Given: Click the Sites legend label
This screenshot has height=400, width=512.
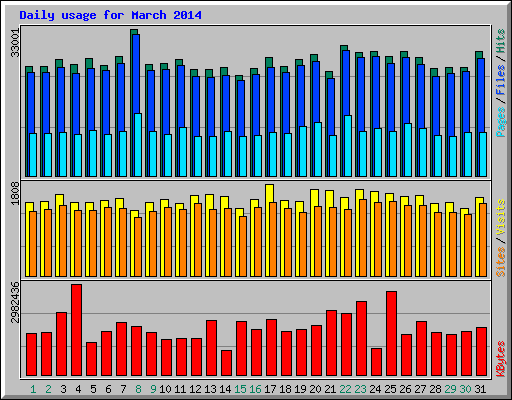Looking at the screenshot, I should click(501, 262).
